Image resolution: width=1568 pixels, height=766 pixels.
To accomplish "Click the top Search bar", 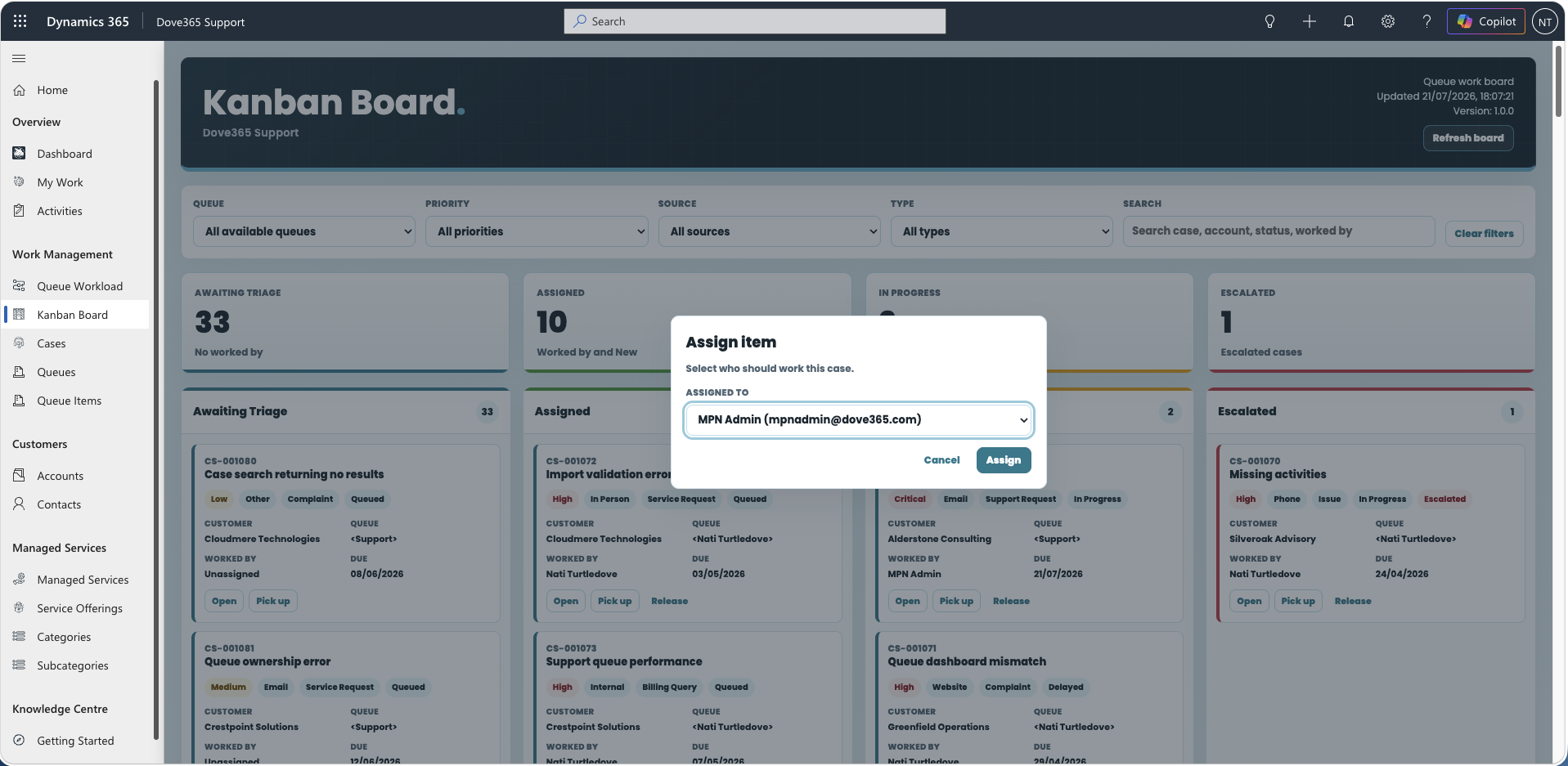I will pos(754,21).
